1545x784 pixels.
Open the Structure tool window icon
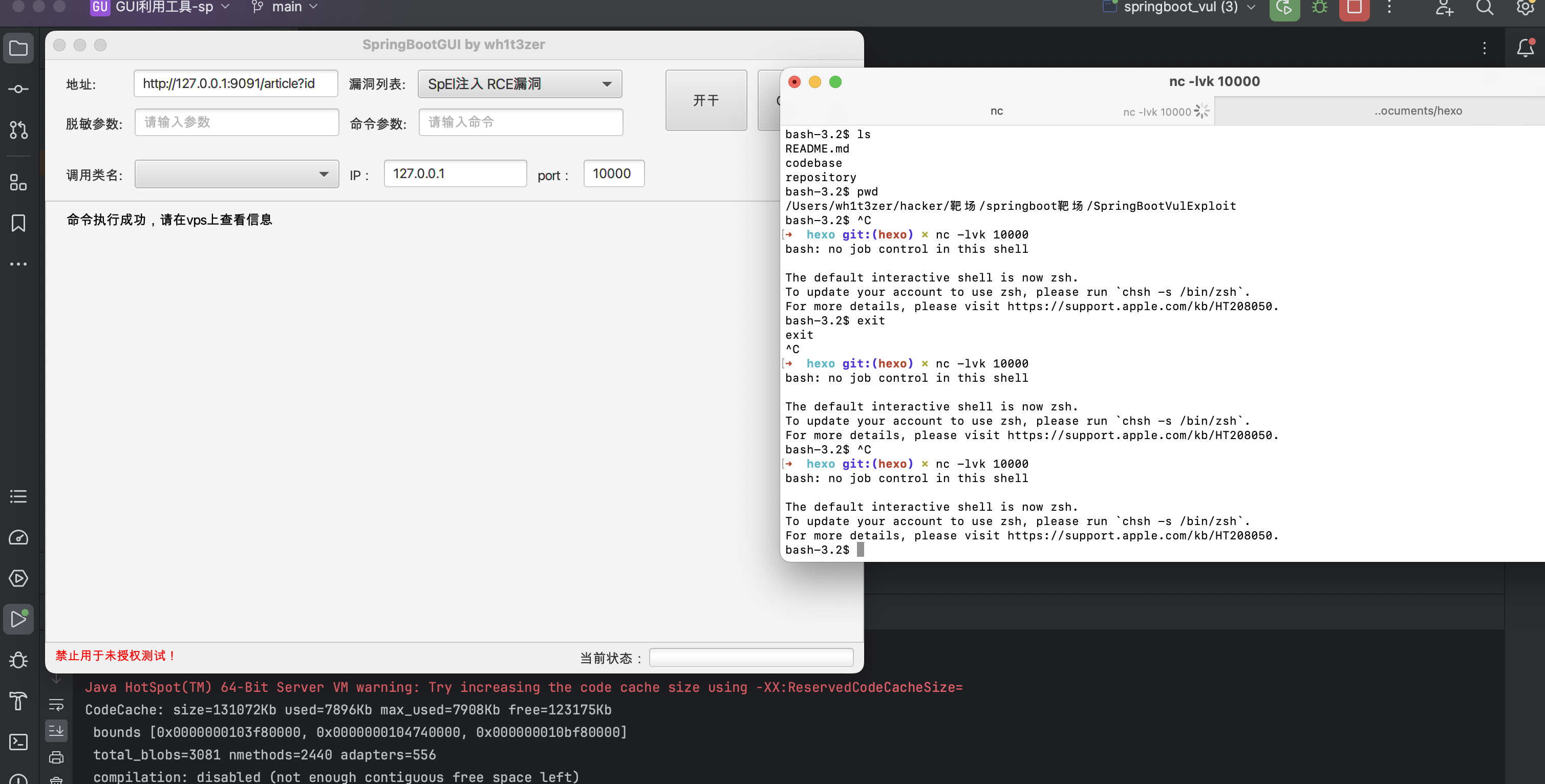[18, 182]
